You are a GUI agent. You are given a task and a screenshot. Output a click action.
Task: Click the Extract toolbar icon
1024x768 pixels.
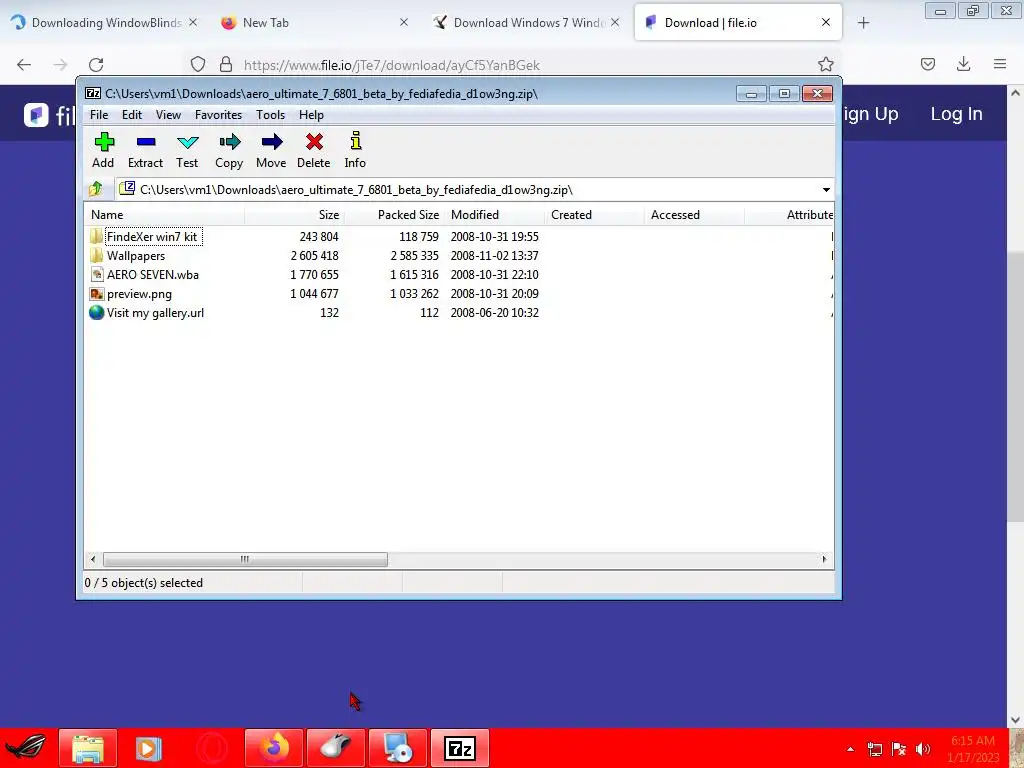(146, 142)
